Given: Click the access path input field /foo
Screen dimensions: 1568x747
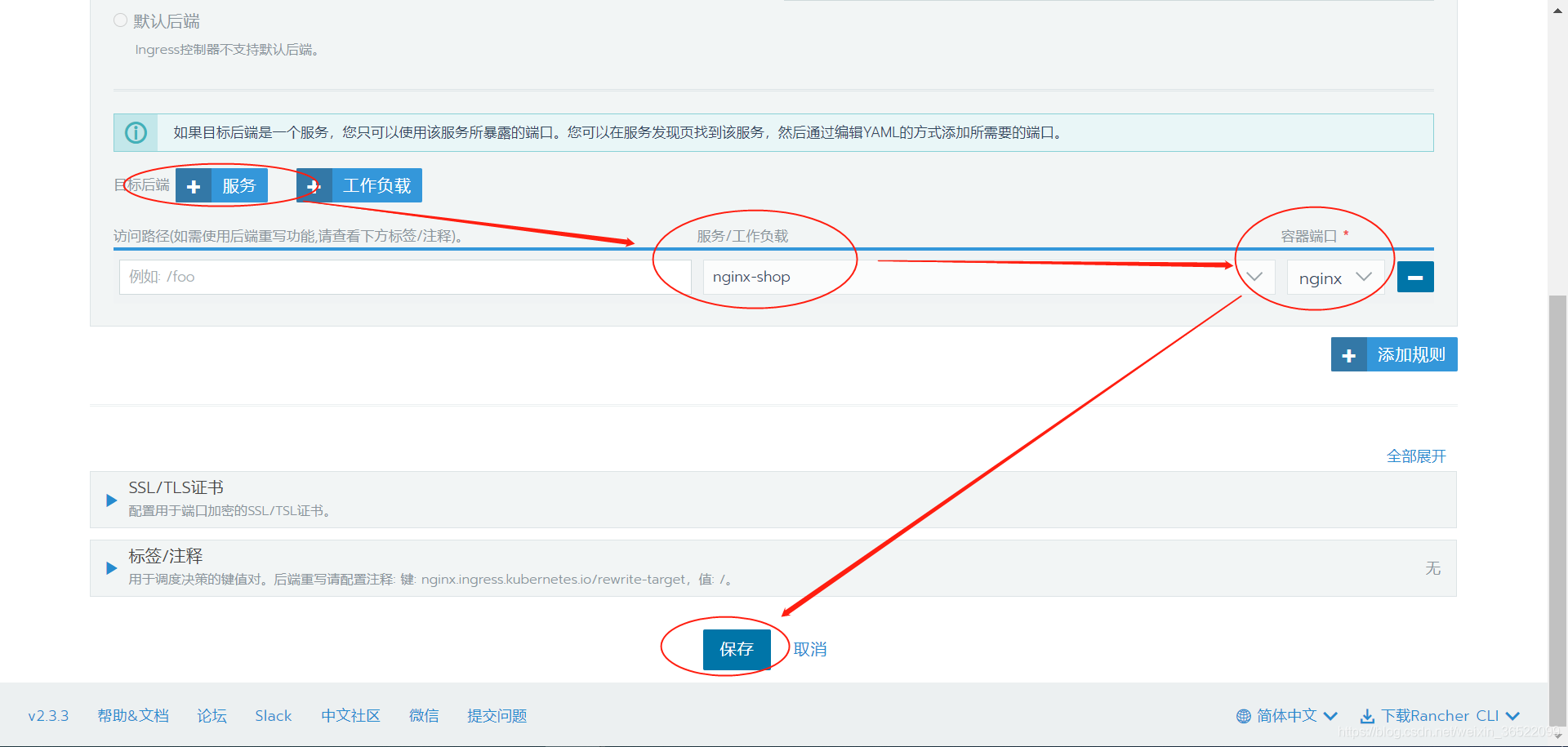Looking at the screenshot, I should 405,277.
